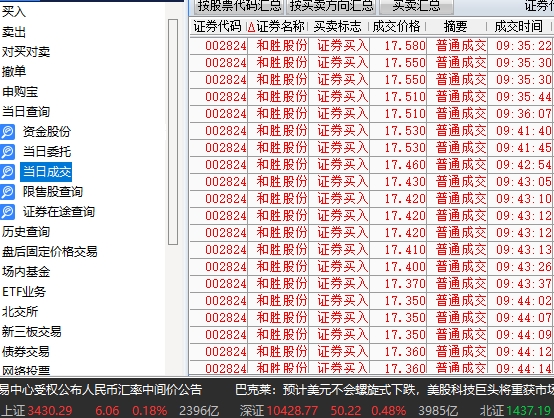Click the magnifier icon beside 当日成交
554x418 pixels.
(x=8, y=172)
